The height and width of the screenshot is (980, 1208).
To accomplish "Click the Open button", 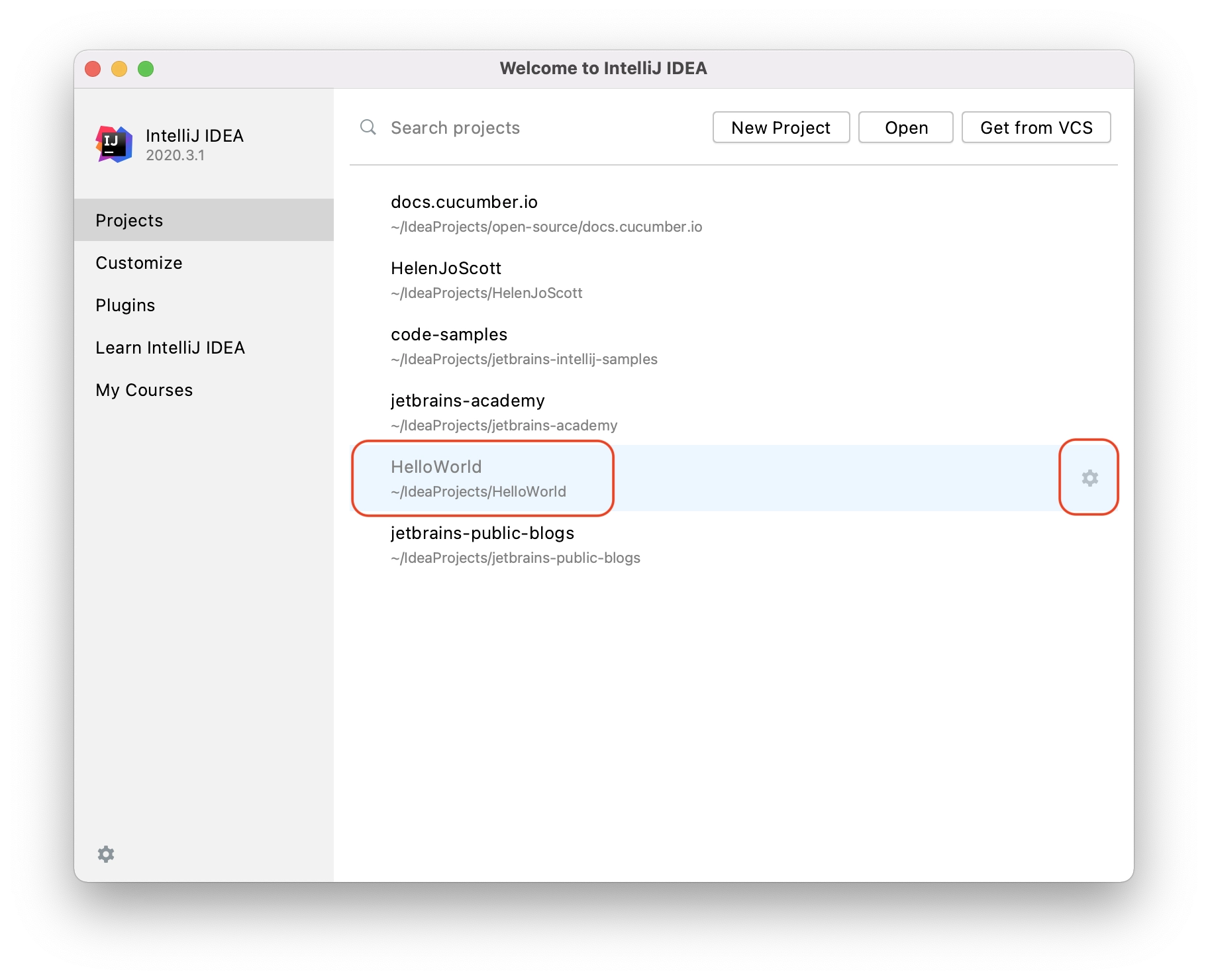I will pos(905,127).
